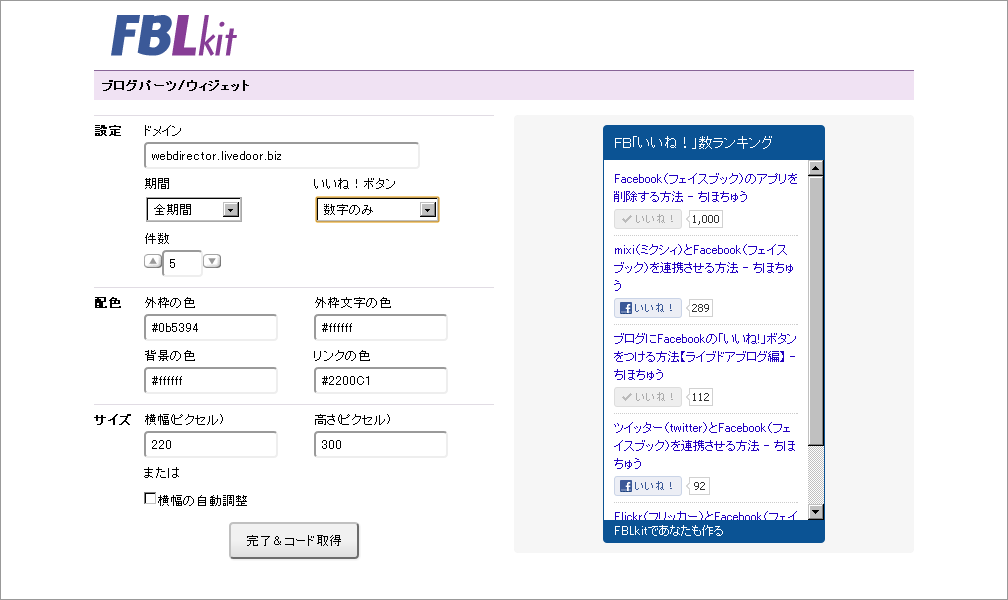Enable 横幅の自動調整 checkbox
This screenshot has height=600, width=1008.
150,498
